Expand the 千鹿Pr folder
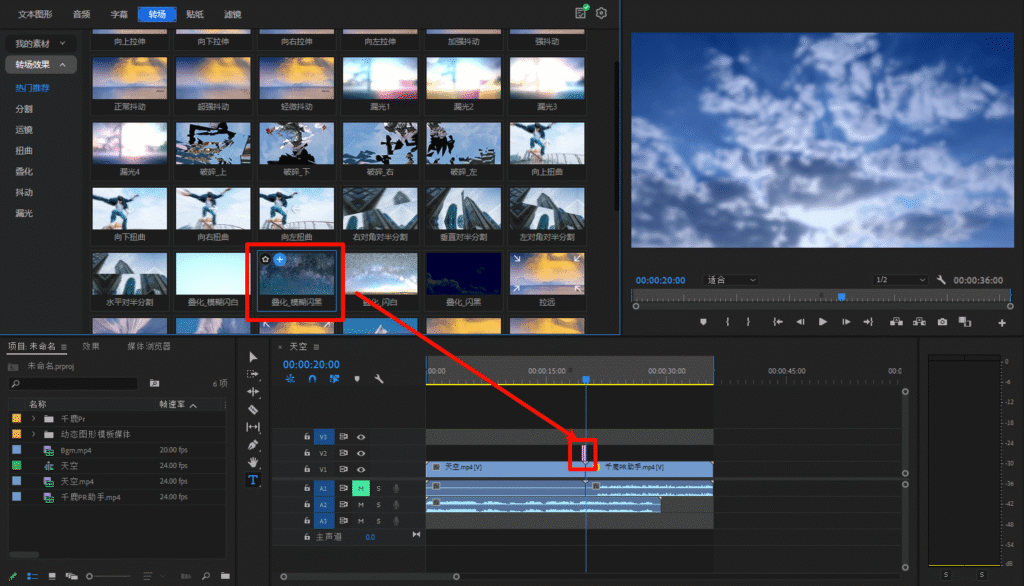Viewport: 1024px width, 586px height. pyautogui.click(x=34, y=419)
